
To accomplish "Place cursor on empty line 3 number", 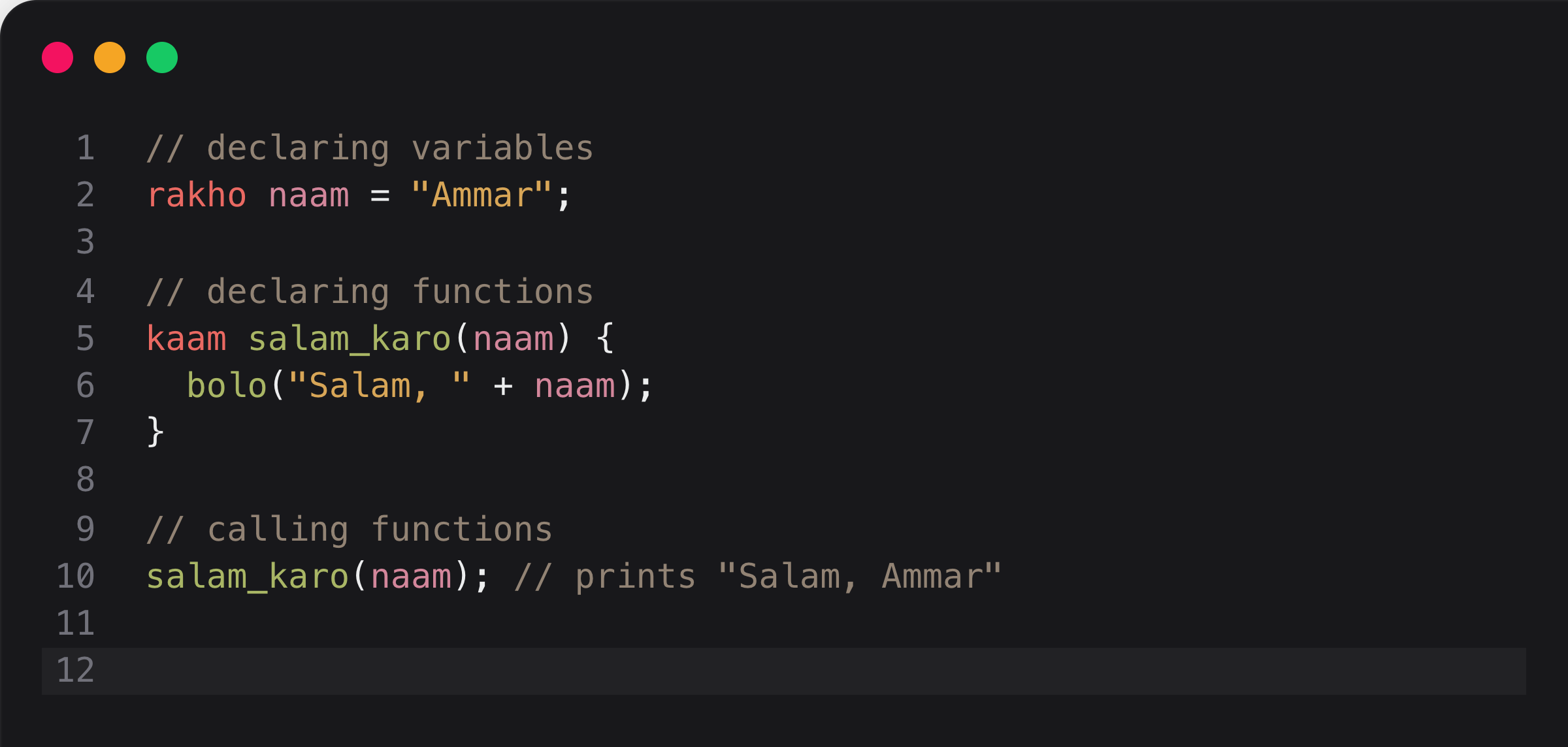I will pyautogui.click(x=86, y=242).
